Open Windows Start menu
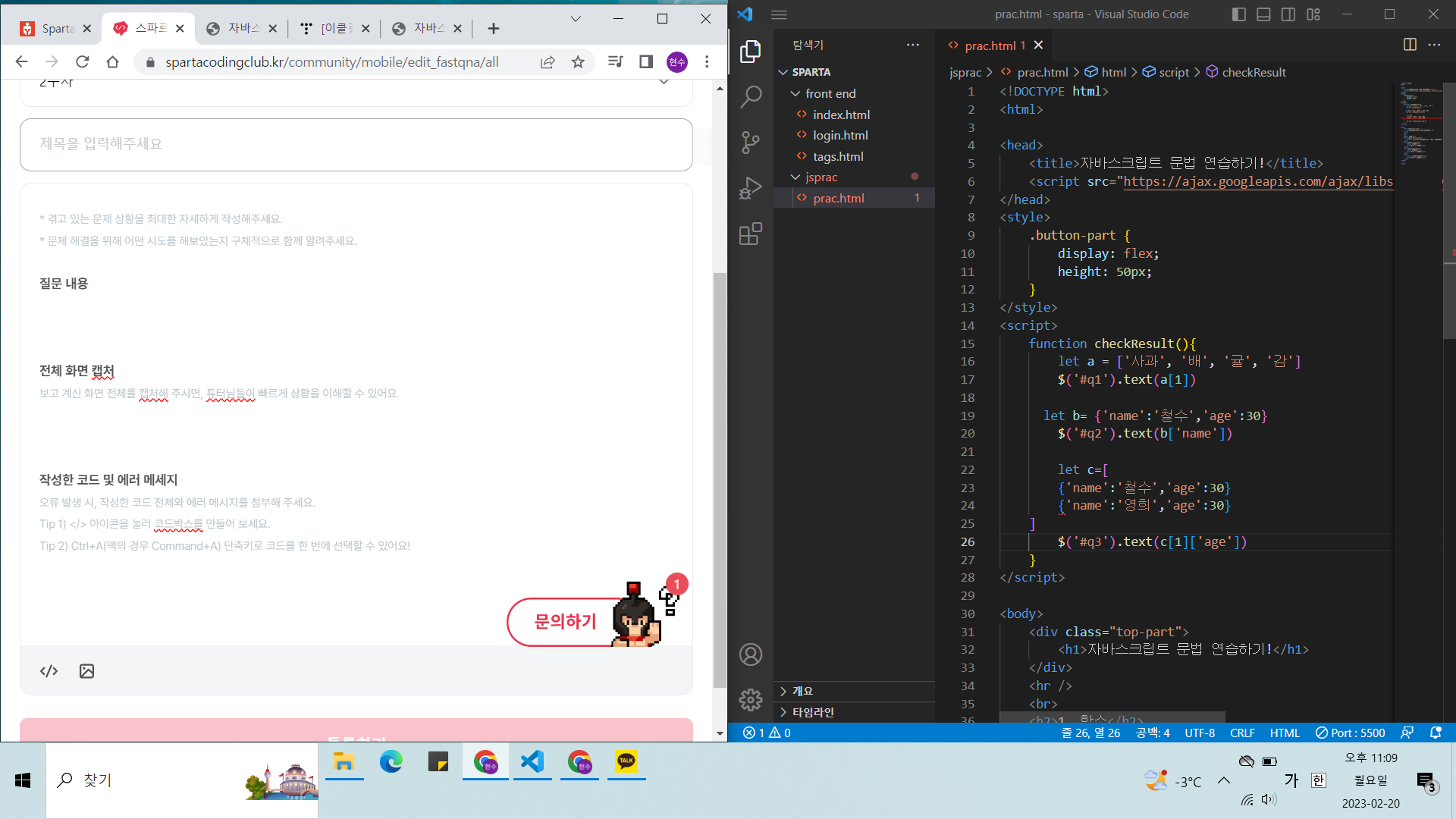1456x819 pixels. pos(23,780)
